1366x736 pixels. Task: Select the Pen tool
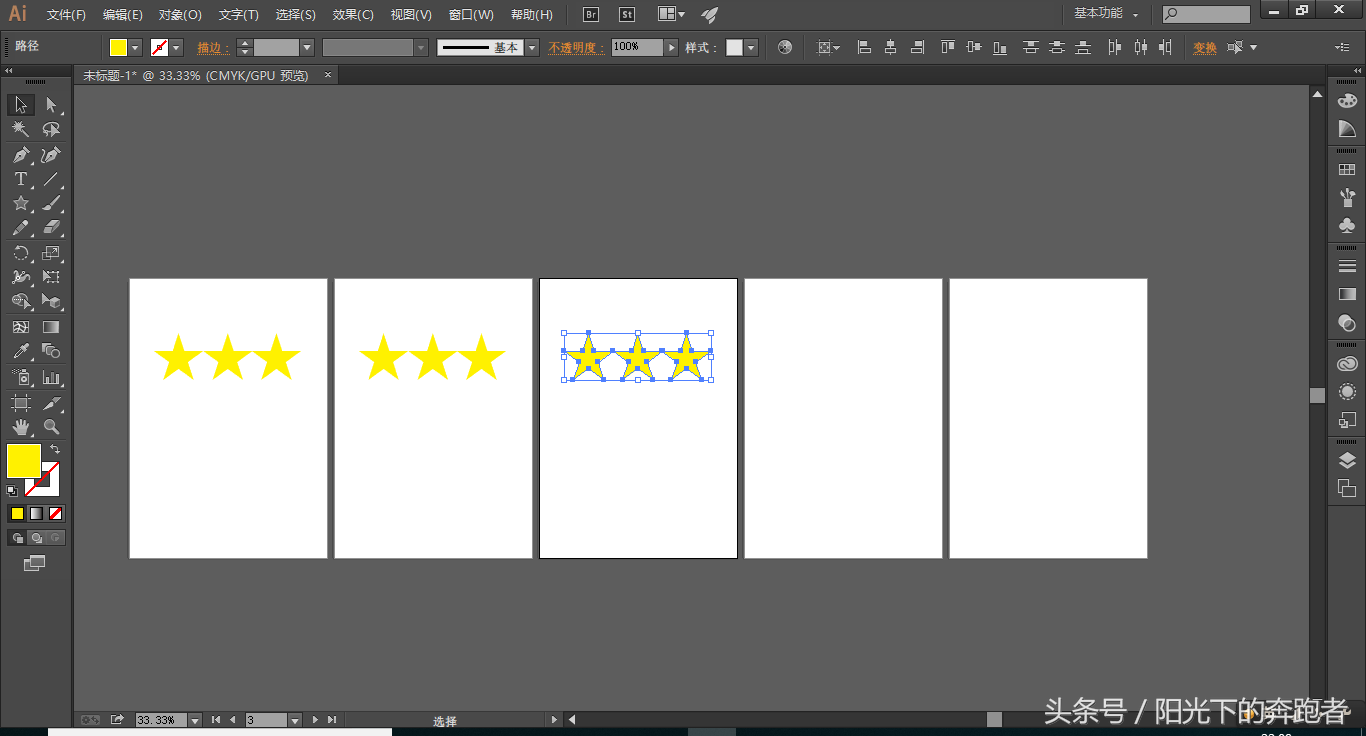(x=21, y=155)
